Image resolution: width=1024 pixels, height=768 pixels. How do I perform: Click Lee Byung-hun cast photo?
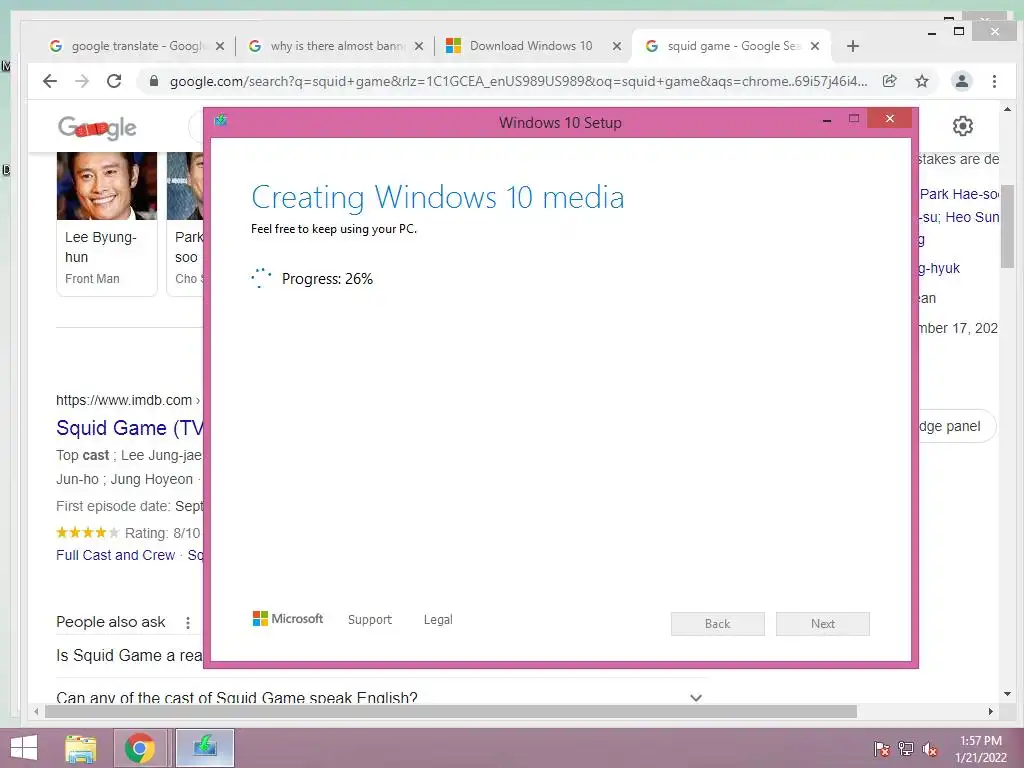tap(107, 185)
